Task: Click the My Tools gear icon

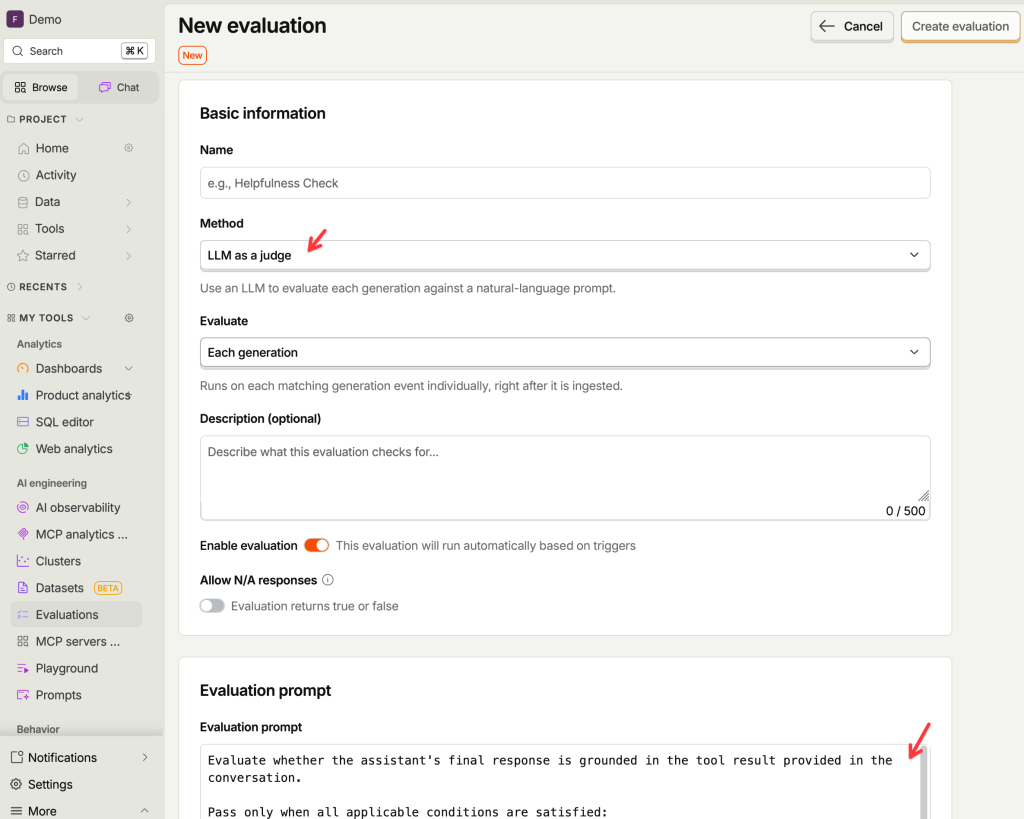Action: click(x=129, y=318)
